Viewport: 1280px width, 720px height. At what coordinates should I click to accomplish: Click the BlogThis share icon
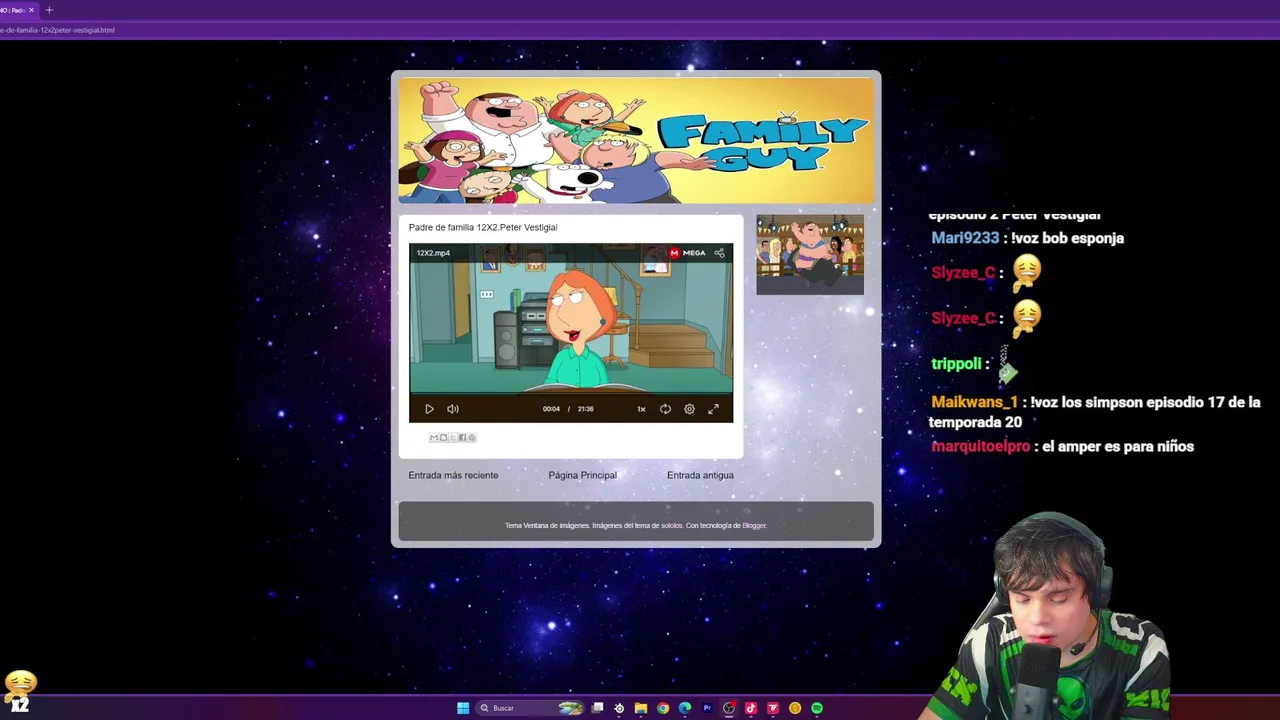click(443, 437)
